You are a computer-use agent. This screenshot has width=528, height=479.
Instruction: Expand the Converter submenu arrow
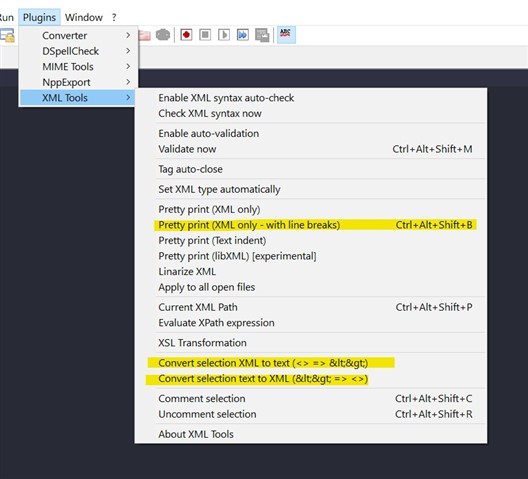(128, 35)
